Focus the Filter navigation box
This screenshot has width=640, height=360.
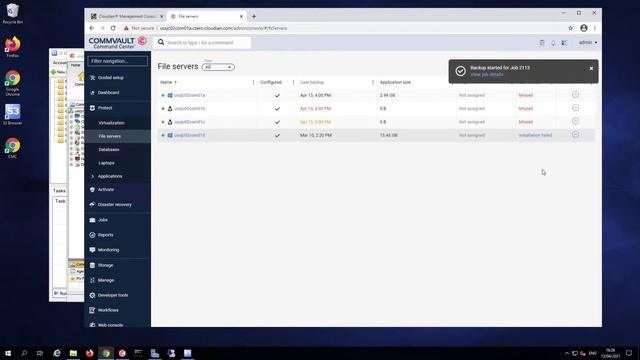click(x=118, y=61)
